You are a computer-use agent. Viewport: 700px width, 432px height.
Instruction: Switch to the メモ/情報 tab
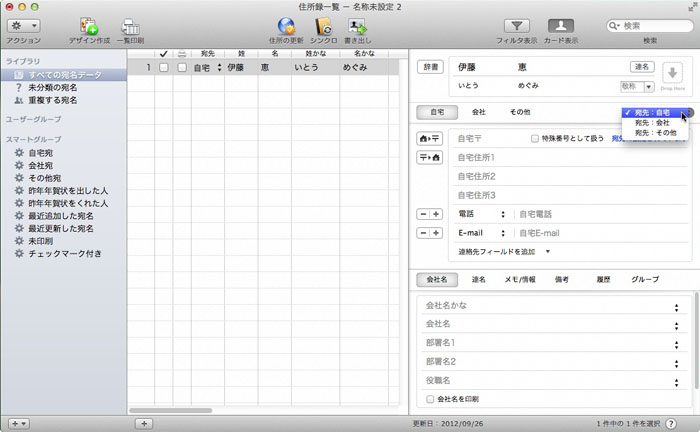pos(520,280)
